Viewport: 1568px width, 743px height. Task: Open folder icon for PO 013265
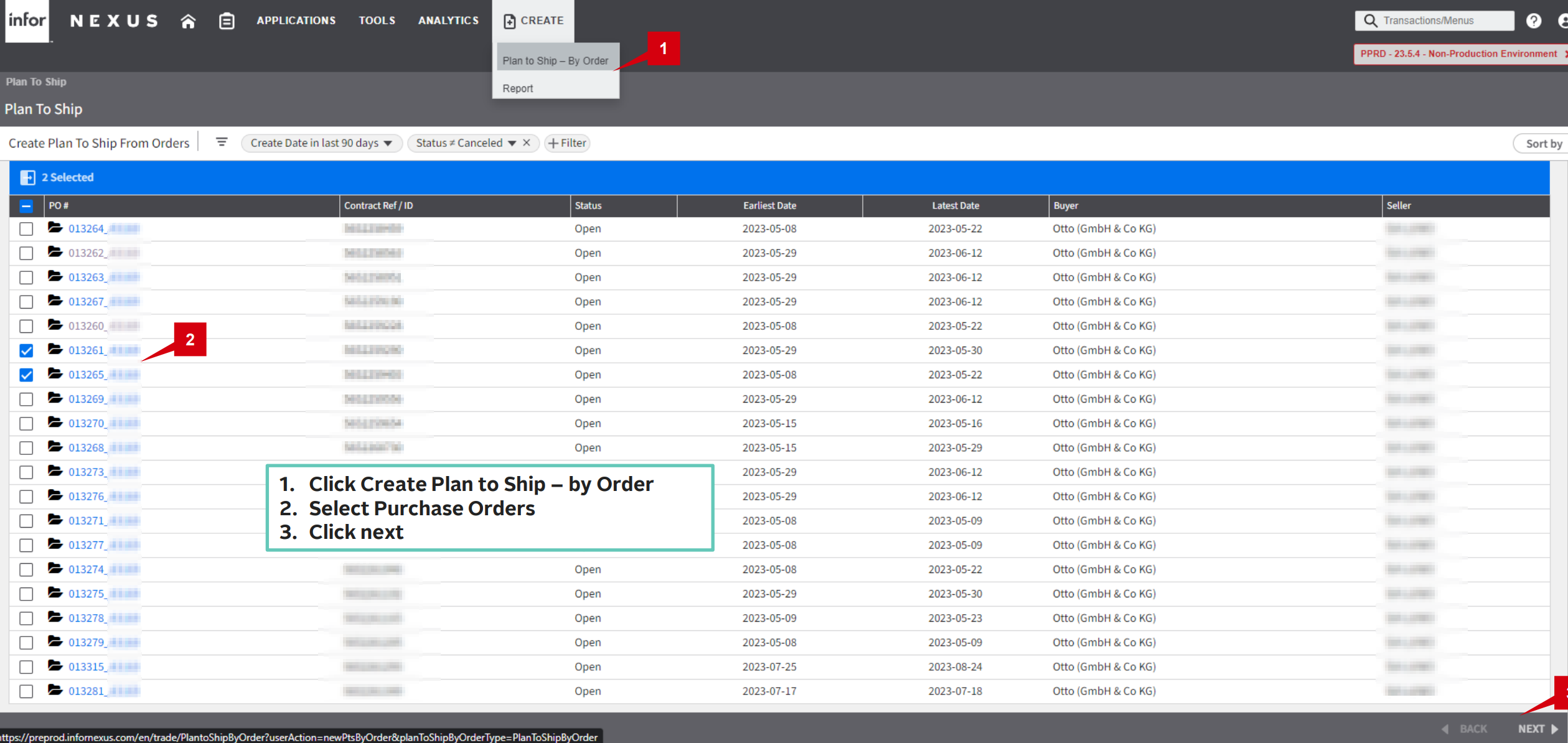click(x=55, y=373)
